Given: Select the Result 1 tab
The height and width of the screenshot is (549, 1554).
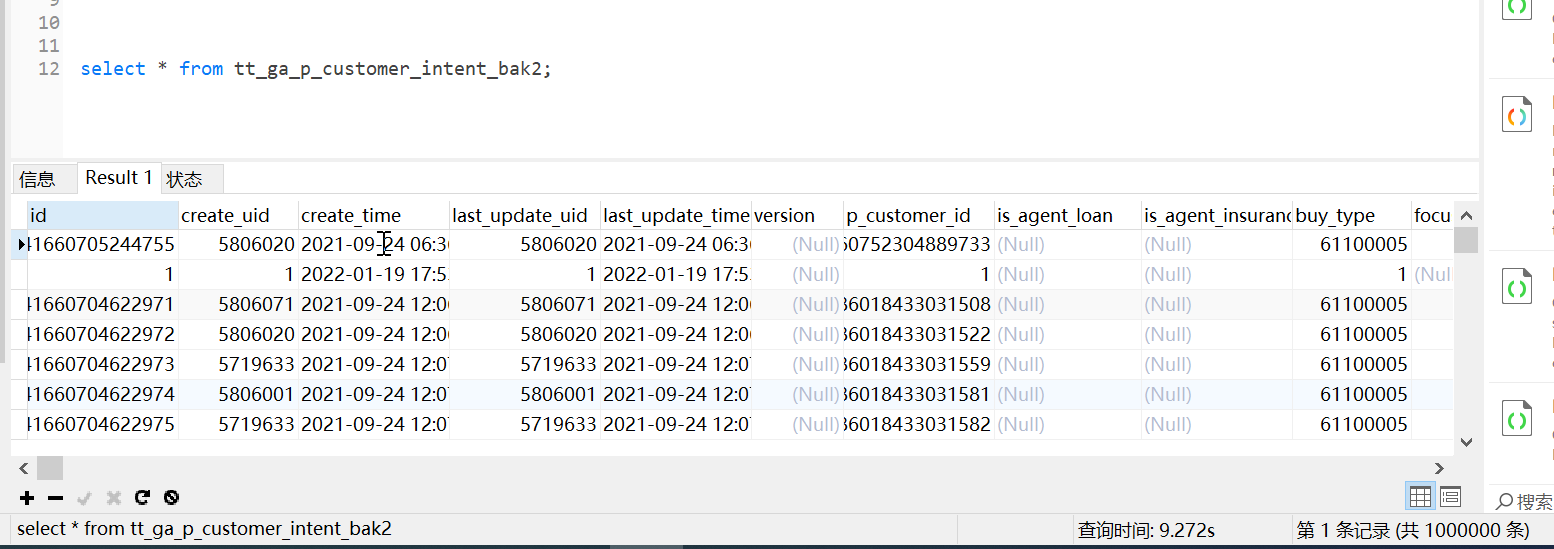Looking at the screenshot, I should (x=119, y=178).
